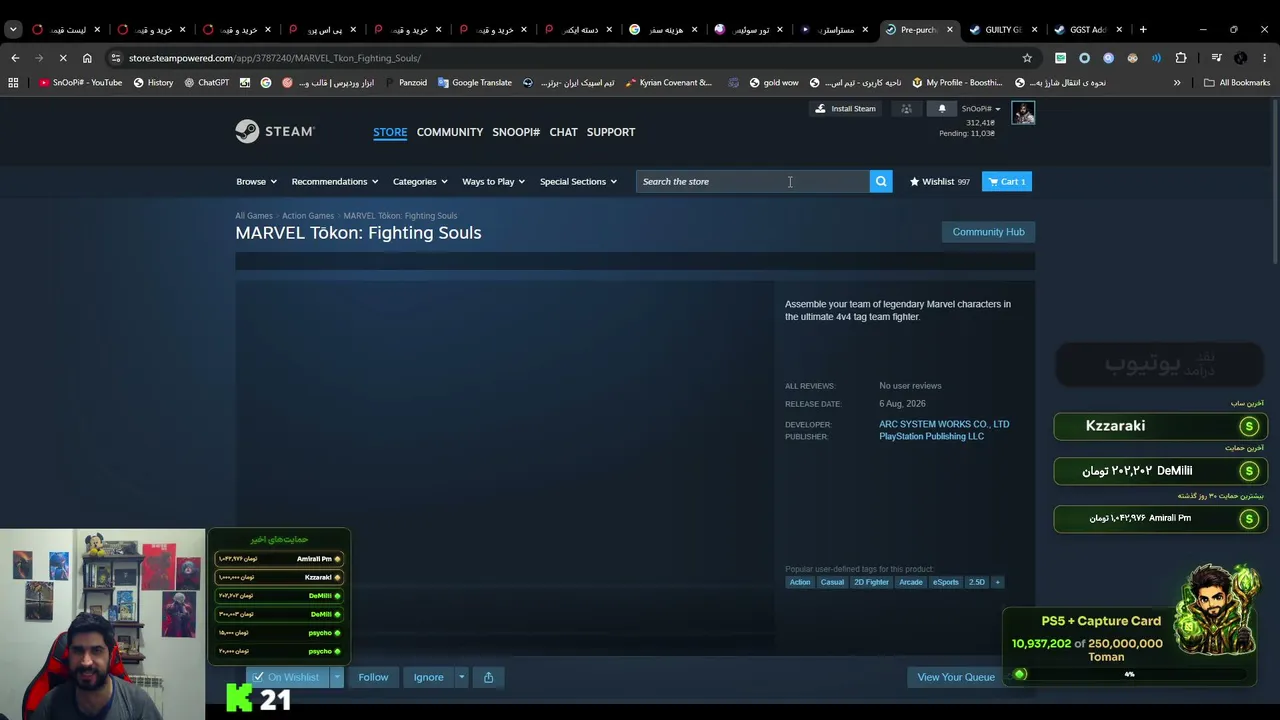The image size is (1280, 720).
Task: Open the SUPPORT menu item
Action: tap(611, 132)
